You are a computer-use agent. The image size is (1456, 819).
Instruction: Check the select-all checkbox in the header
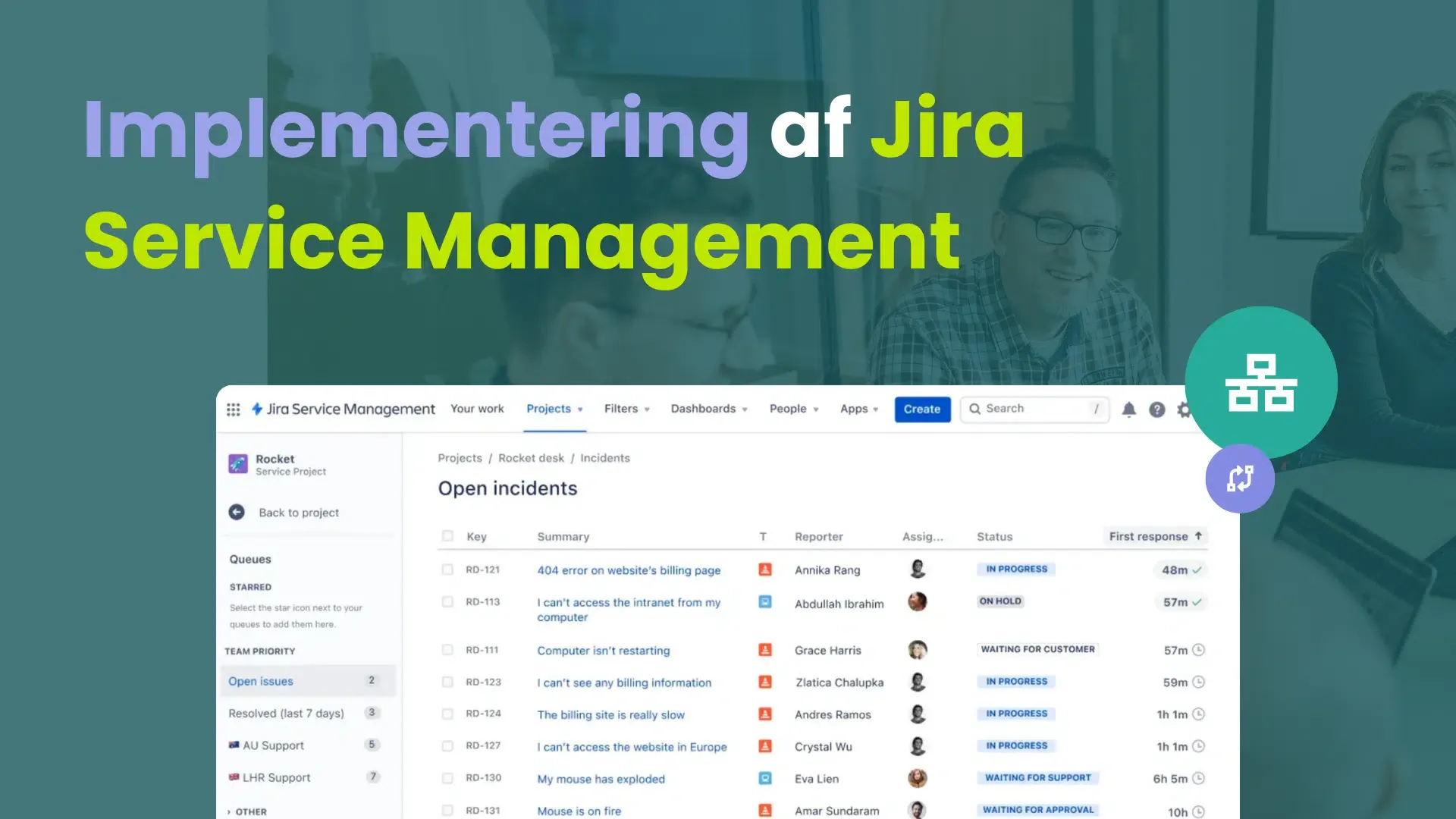[447, 535]
